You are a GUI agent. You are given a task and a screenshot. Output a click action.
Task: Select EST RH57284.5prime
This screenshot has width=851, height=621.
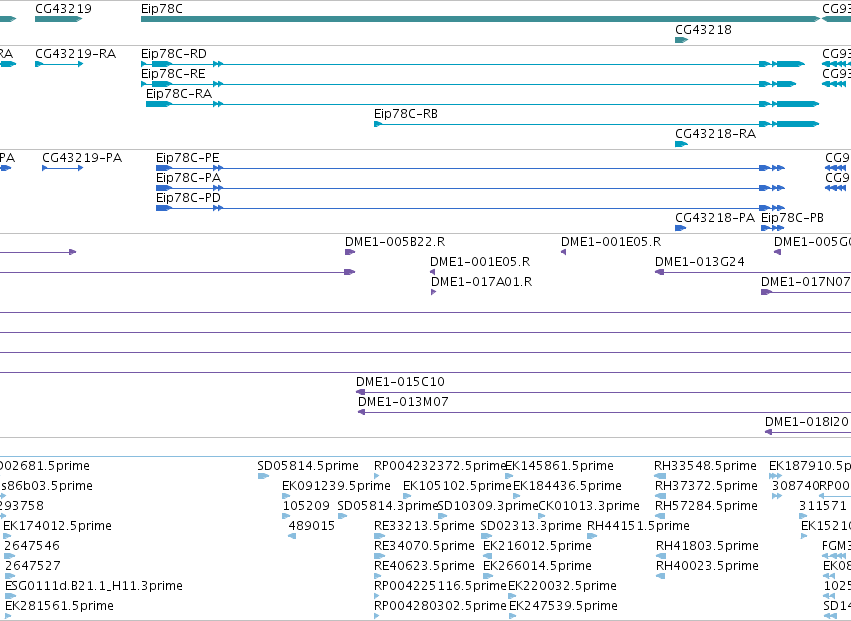(661, 516)
